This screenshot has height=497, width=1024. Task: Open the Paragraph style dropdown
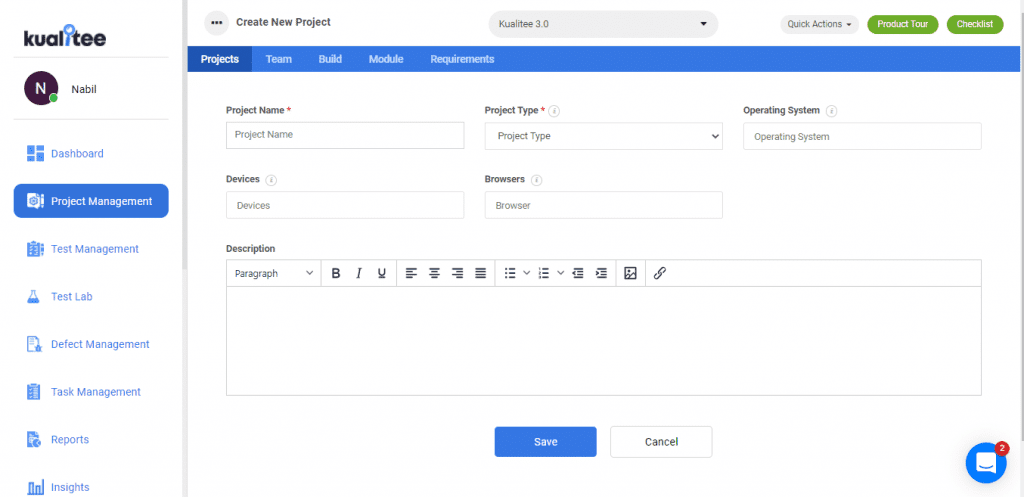(x=274, y=274)
